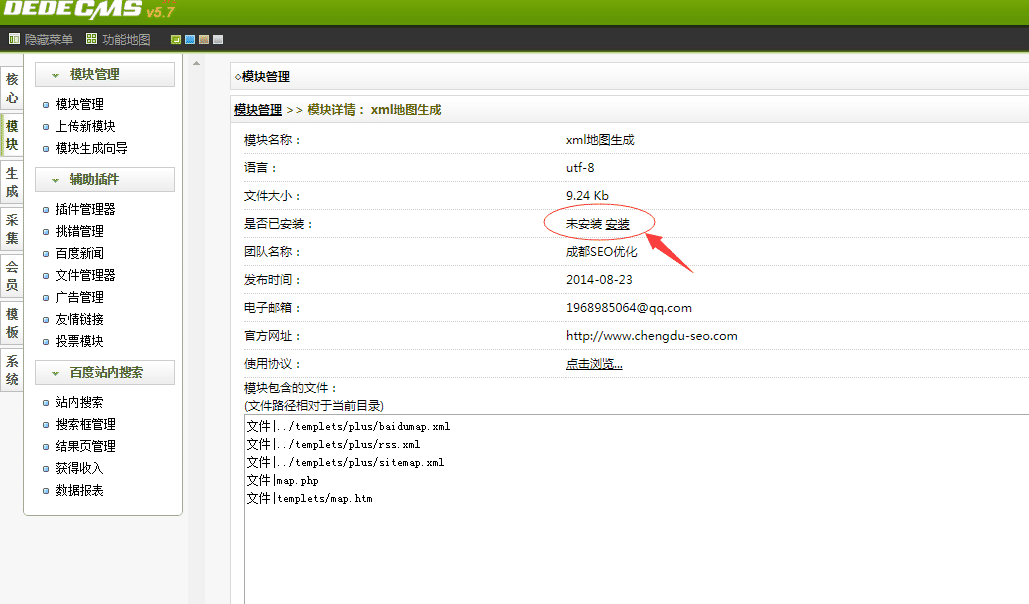
Task: Open 模块生成向导 sidebar item
Action: (x=91, y=148)
